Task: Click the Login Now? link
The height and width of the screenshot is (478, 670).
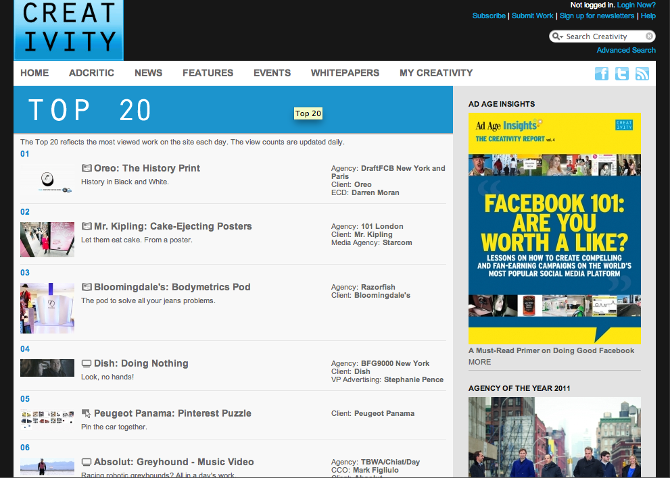Action: [636, 5]
